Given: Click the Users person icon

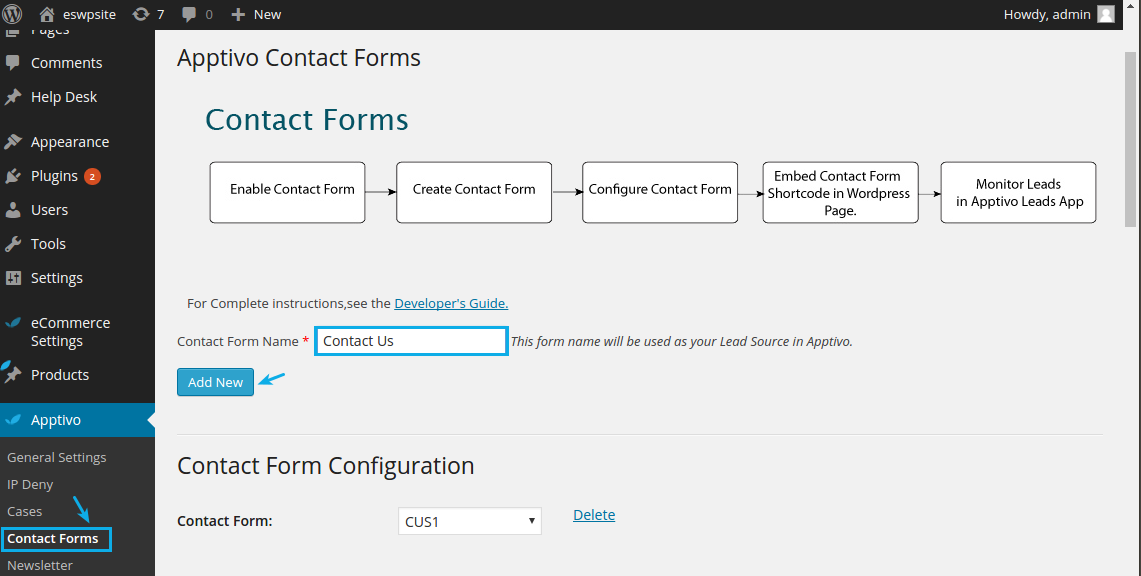Looking at the screenshot, I should pyautogui.click(x=13, y=210).
